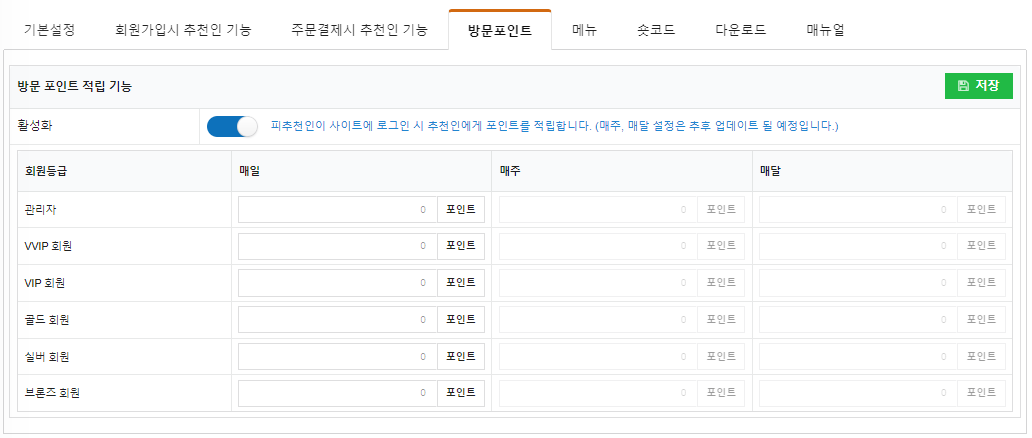Click 관리자 monthly points input field
Image resolution: width=1032 pixels, height=438 pixels.
[x=858, y=209]
